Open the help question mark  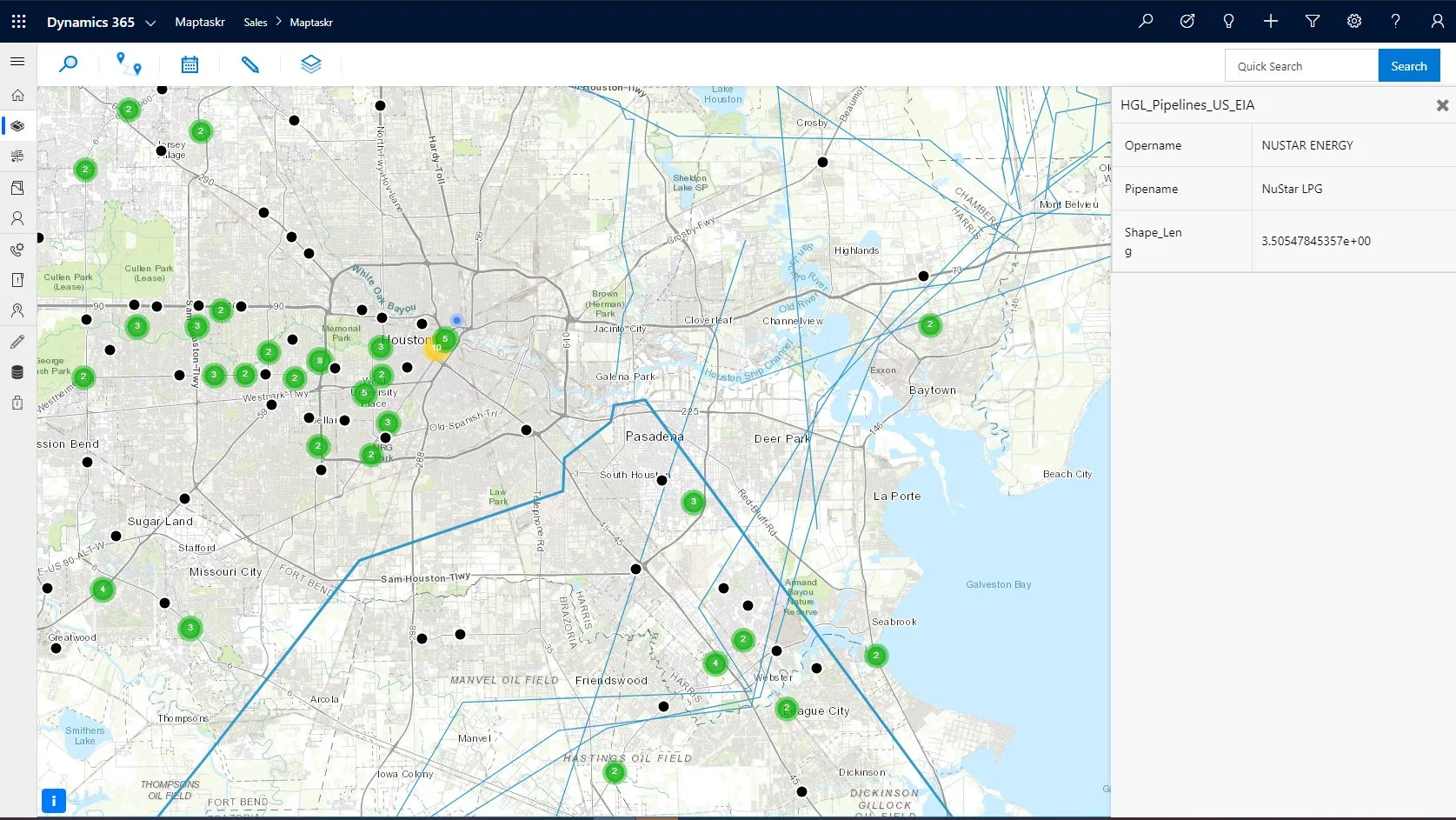click(x=1396, y=21)
